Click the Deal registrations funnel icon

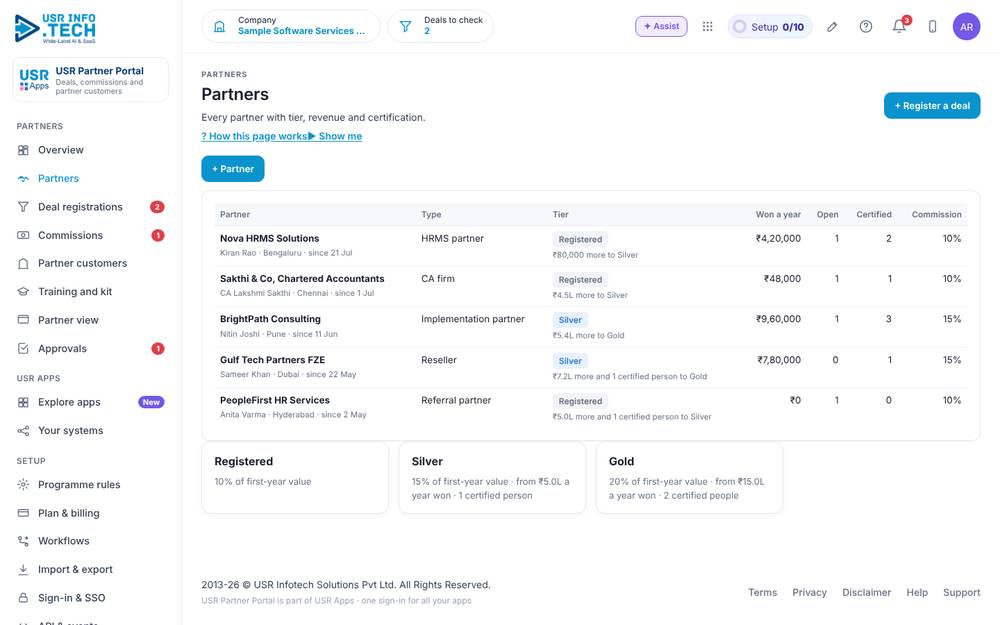click(x=23, y=207)
